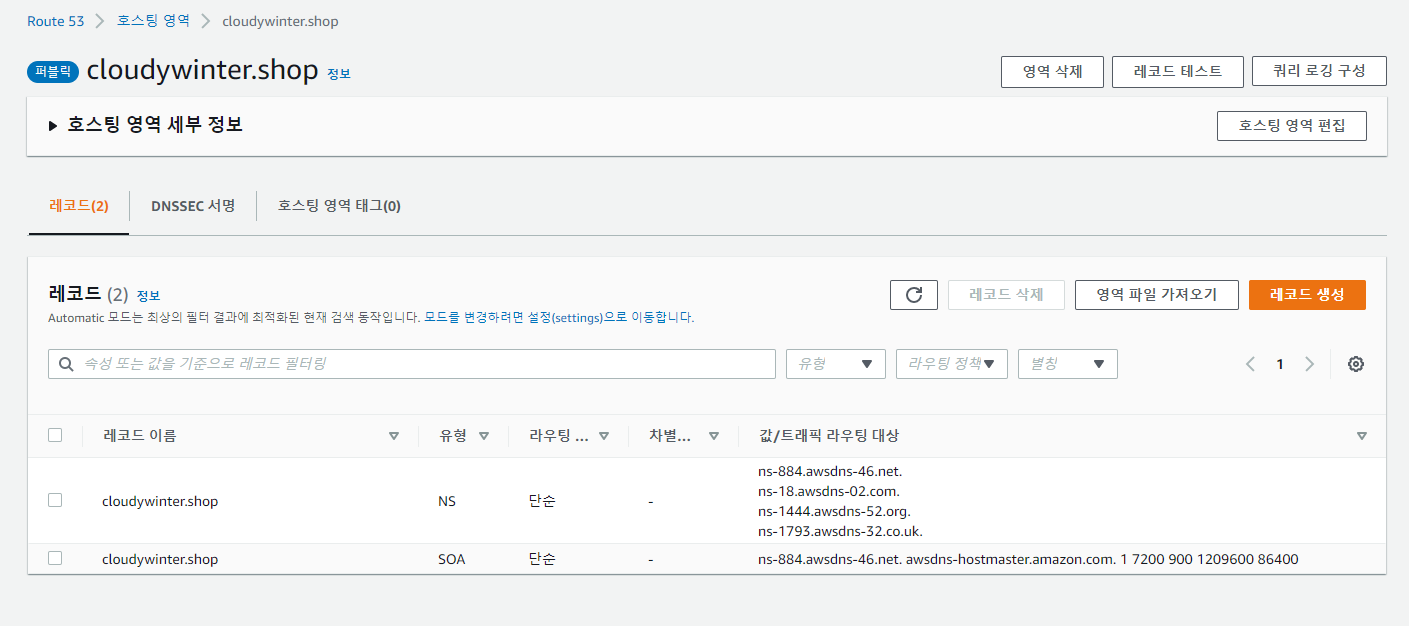Select all records checkbox in header
Screen dimensions: 1409x626
(x=55, y=435)
